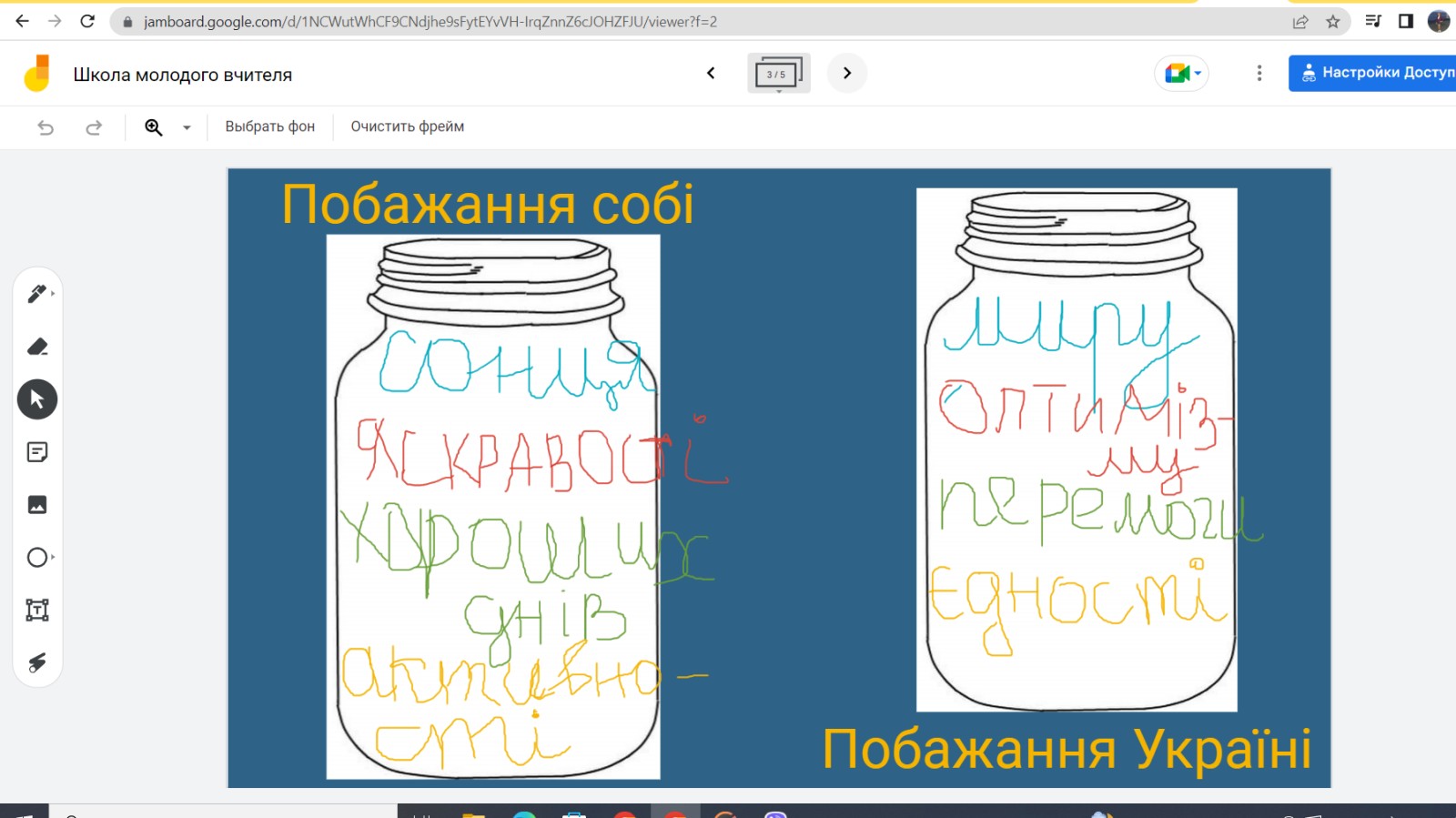Select the Pen drawing tool
Screen dimensions: 1456x818
pyautogui.click(x=37, y=293)
